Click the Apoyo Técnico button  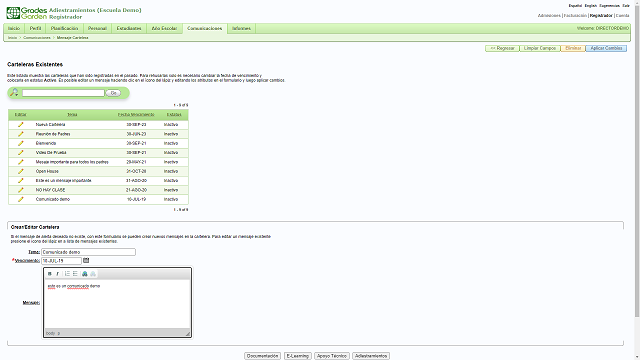(332, 356)
